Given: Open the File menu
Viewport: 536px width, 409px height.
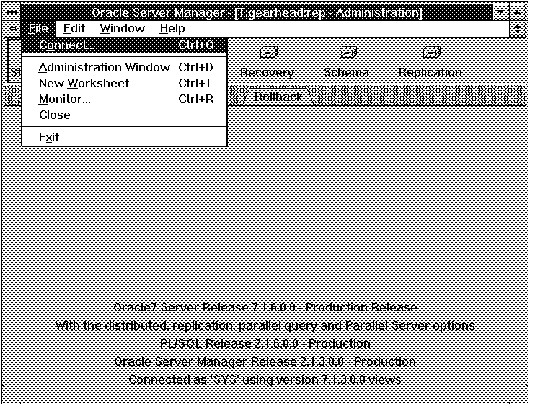Looking at the screenshot, I should 38,29.
